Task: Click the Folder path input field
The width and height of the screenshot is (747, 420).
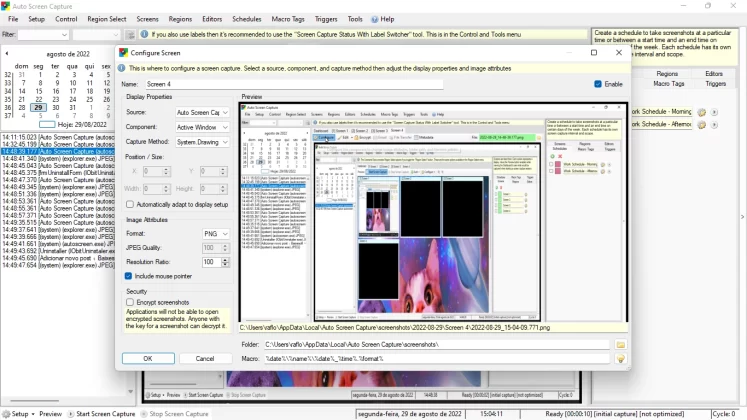Action: click(x=436, y=344)
